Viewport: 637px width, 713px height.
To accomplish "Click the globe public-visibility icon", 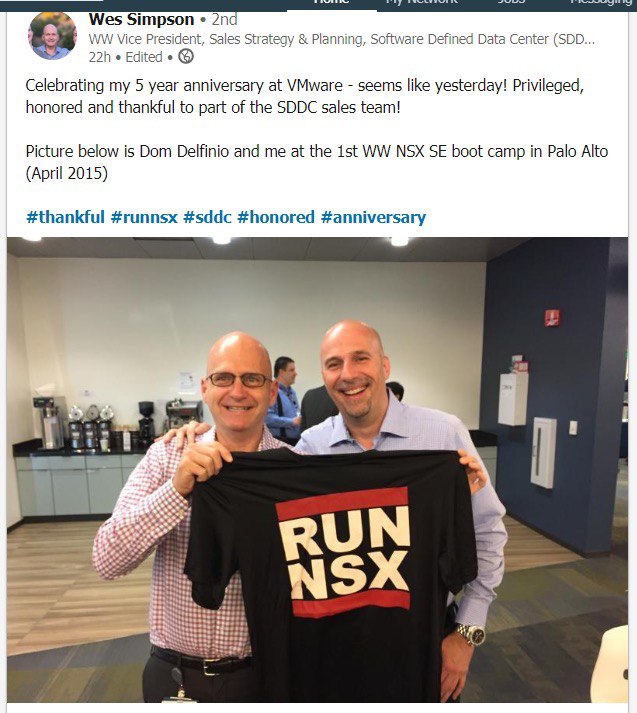I will click(x=186, y=56).
